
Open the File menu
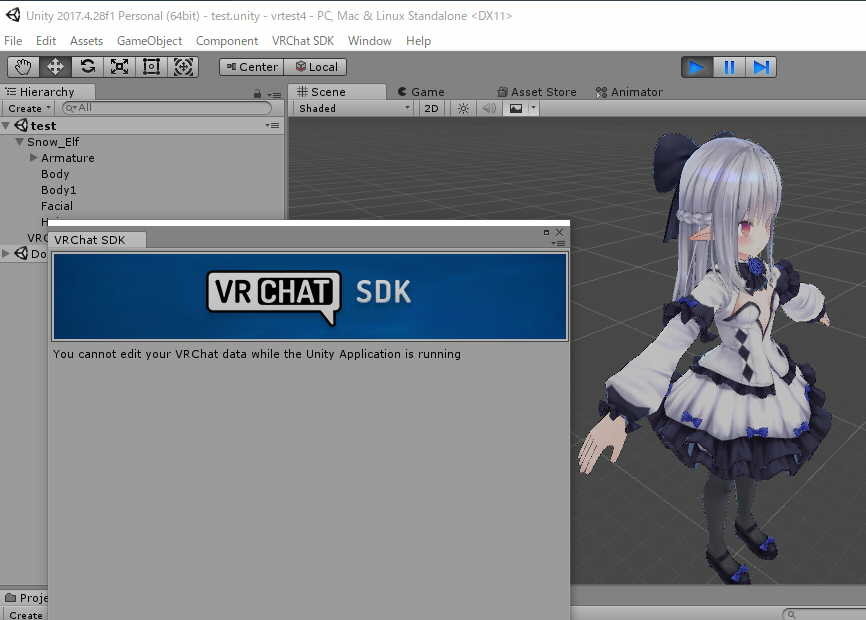click(13, 41)
